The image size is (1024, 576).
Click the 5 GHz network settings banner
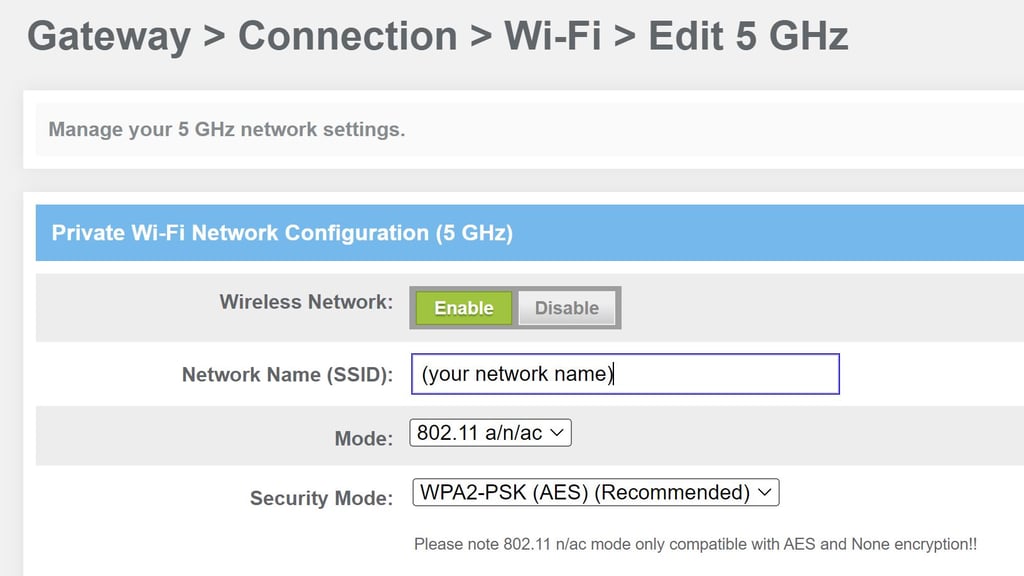pos(225,129)
